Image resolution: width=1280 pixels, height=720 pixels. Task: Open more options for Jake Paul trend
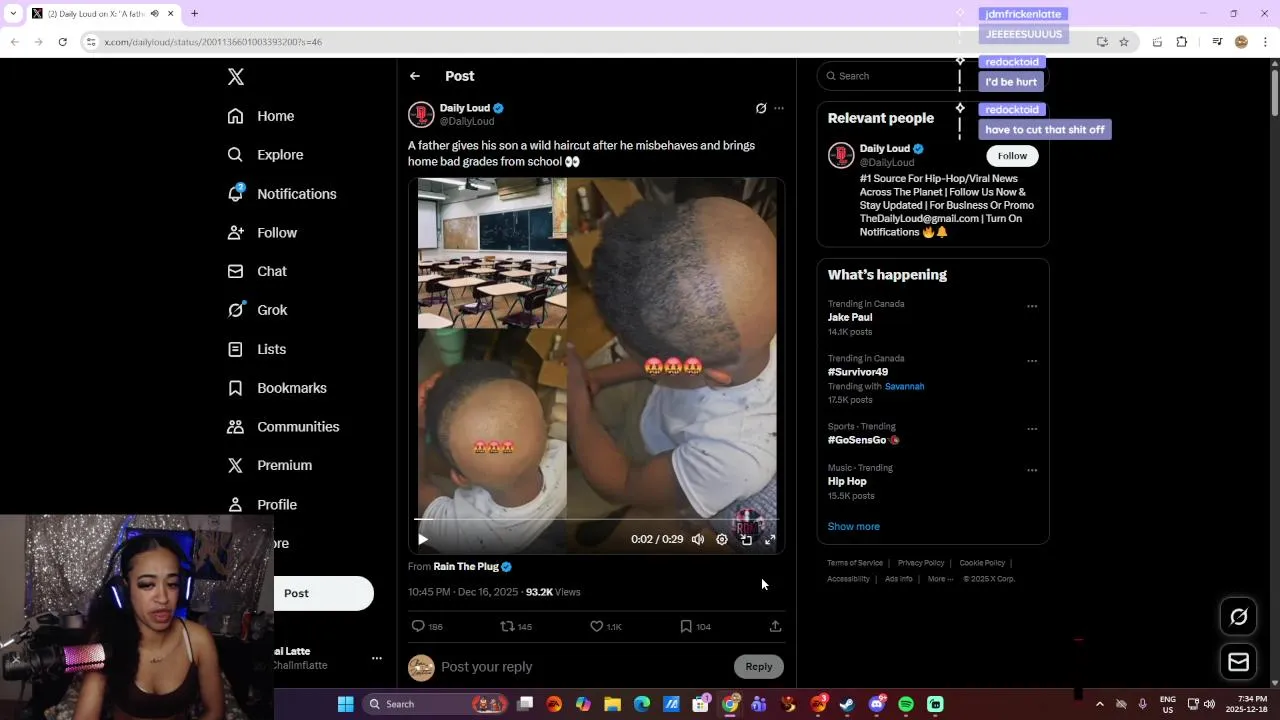(1032, 307)
